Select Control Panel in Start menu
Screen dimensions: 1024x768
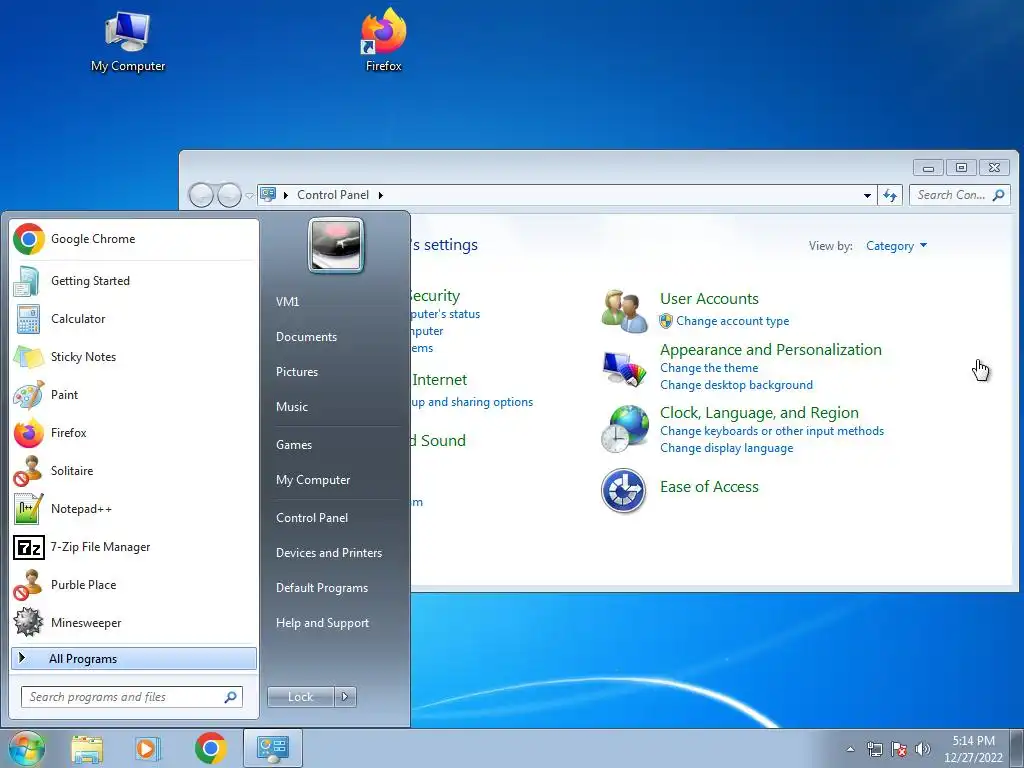(334, 518)
